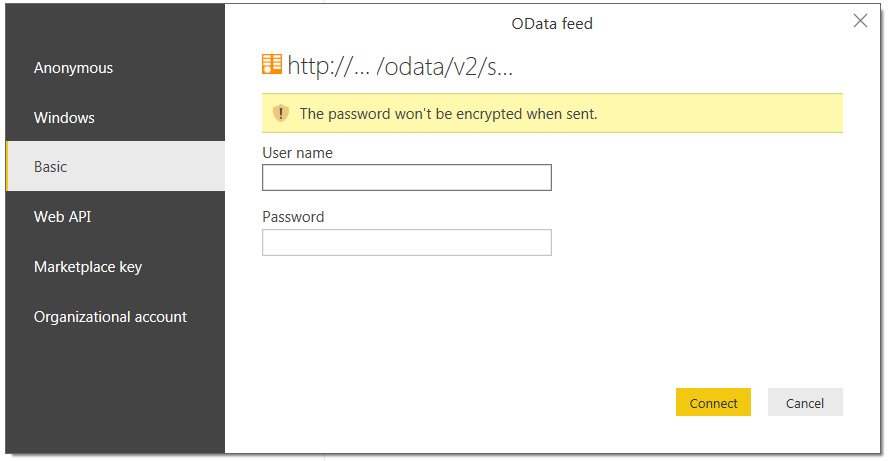
Task: Click inside the Password field
Action: [406, 243]
